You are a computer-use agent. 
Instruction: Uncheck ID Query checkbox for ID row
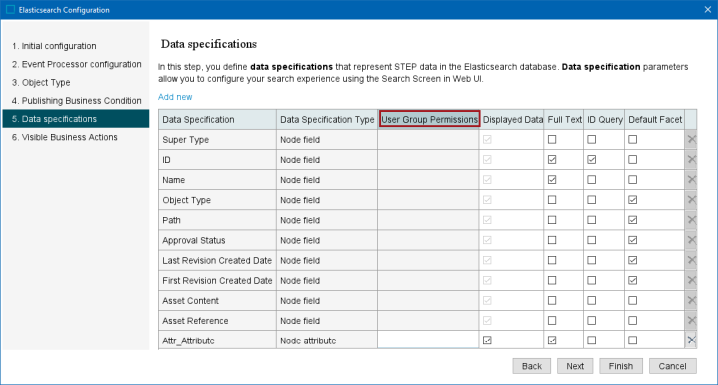[592, 159]
